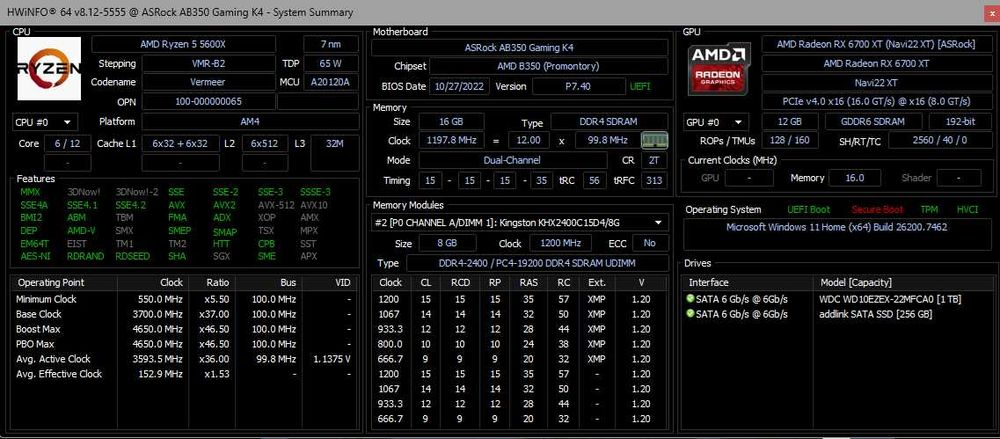Click the 7 nm process field
1000x439 pixels.
tap(332, 44)
